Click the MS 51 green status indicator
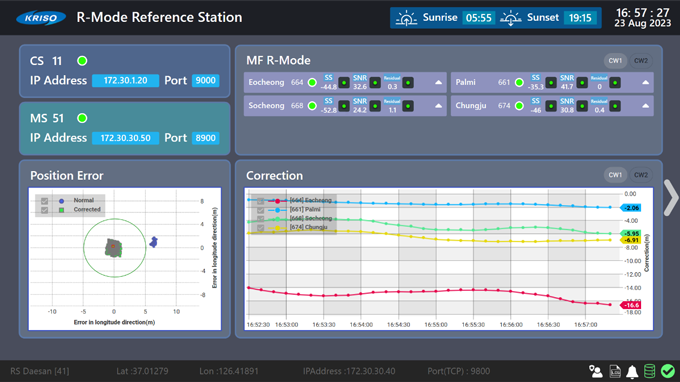Viewport: 680px width, 382px height. pos(82,118)
